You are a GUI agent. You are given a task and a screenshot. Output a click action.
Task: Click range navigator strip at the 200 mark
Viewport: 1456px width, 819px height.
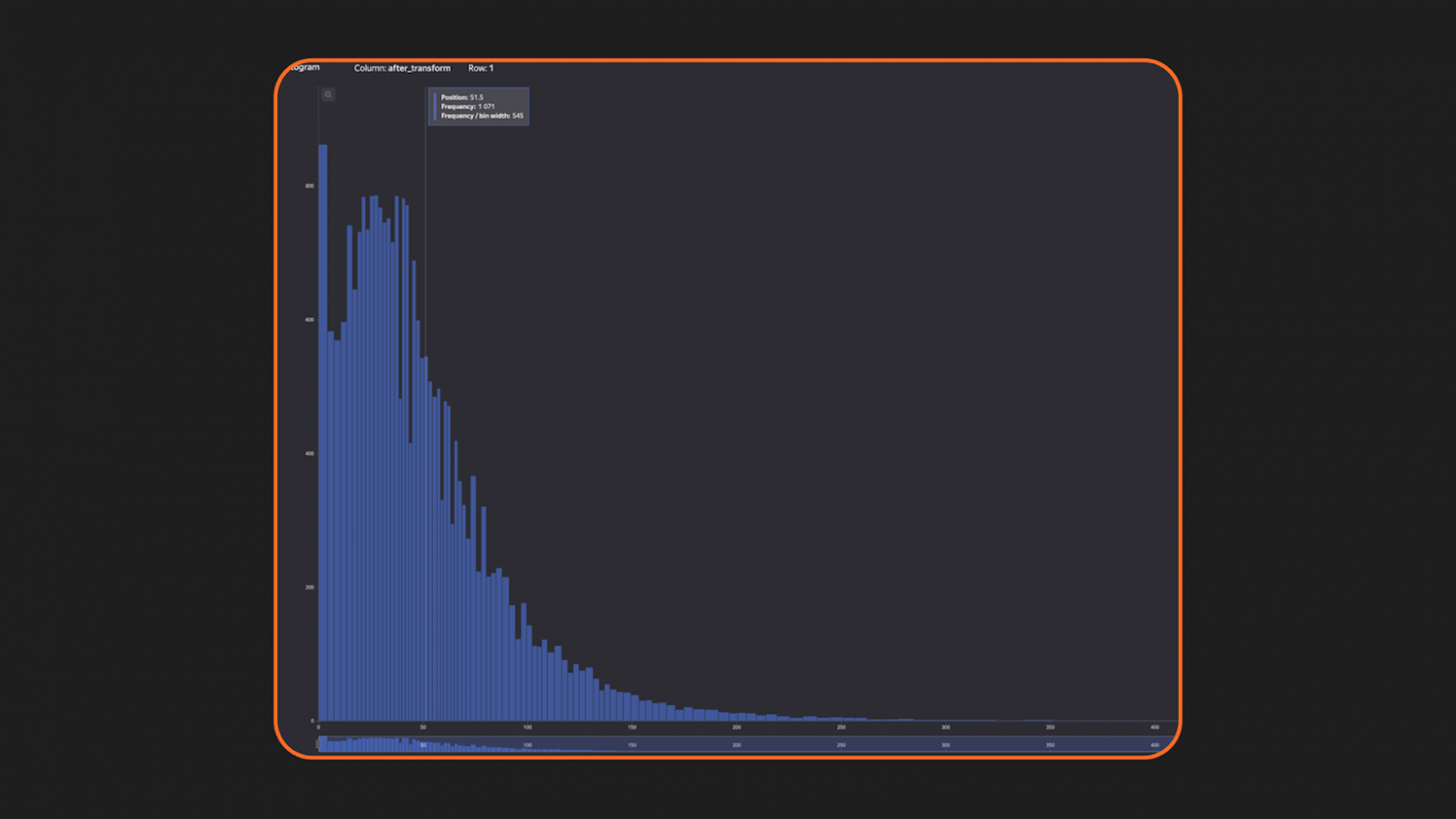coord(736,744)
